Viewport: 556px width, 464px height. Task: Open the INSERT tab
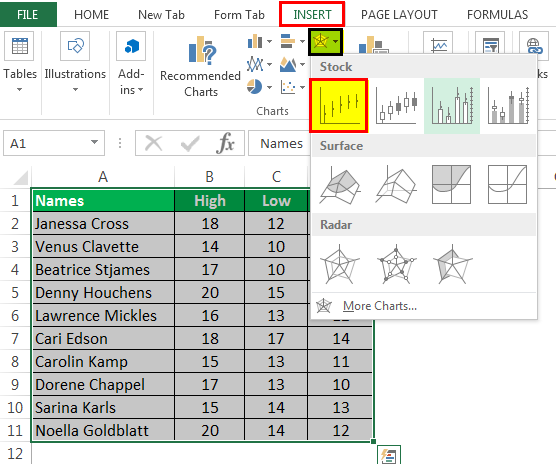[x=312, y=15]
